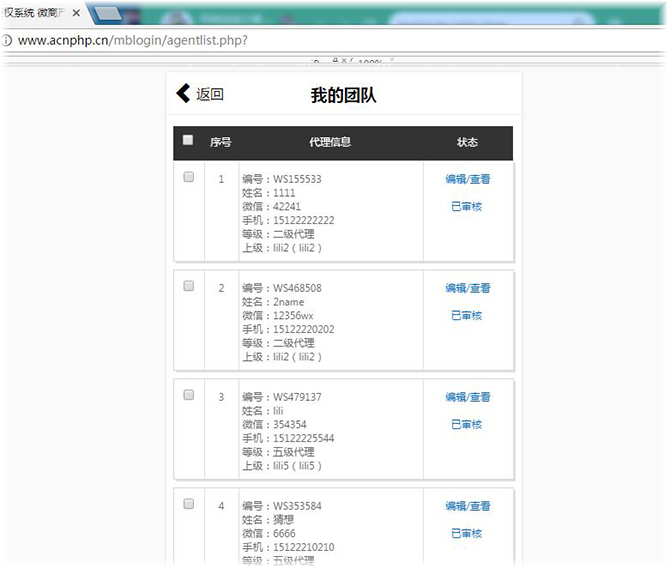Viewport: 668px width, 568px height.
Task: Open 编辑/查看 for agent WS468508
Action: (x=467, y=289)
